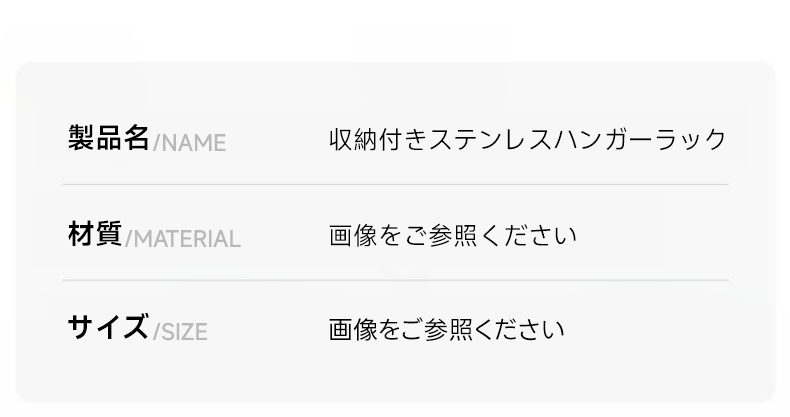790x417 pixels.
Task: Click the 名 character in 製品名
Action: (137, 137)
